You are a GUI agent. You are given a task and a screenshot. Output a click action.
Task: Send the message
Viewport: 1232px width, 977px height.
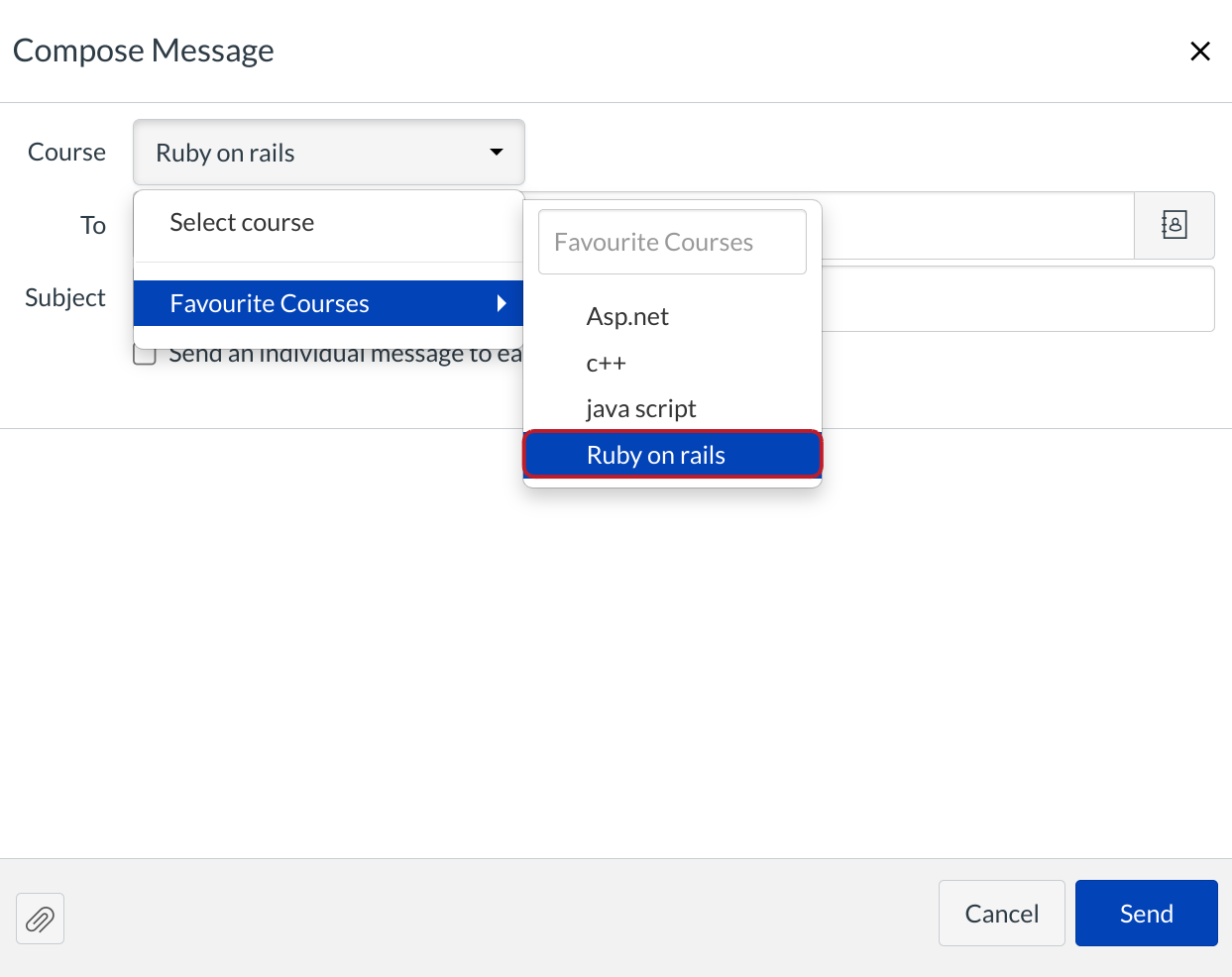[1146, 914]
